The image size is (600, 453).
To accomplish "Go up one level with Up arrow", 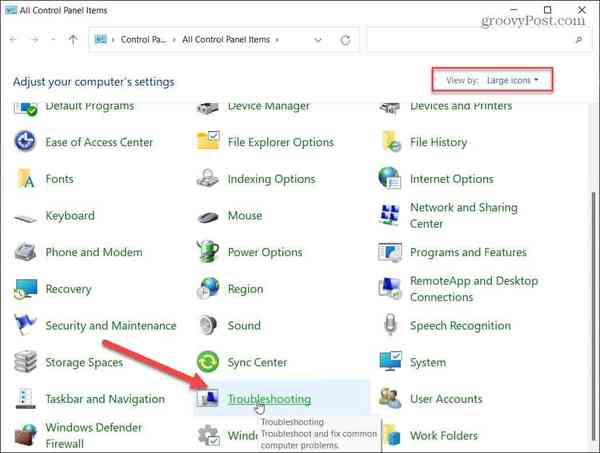I will coord(73,40).
